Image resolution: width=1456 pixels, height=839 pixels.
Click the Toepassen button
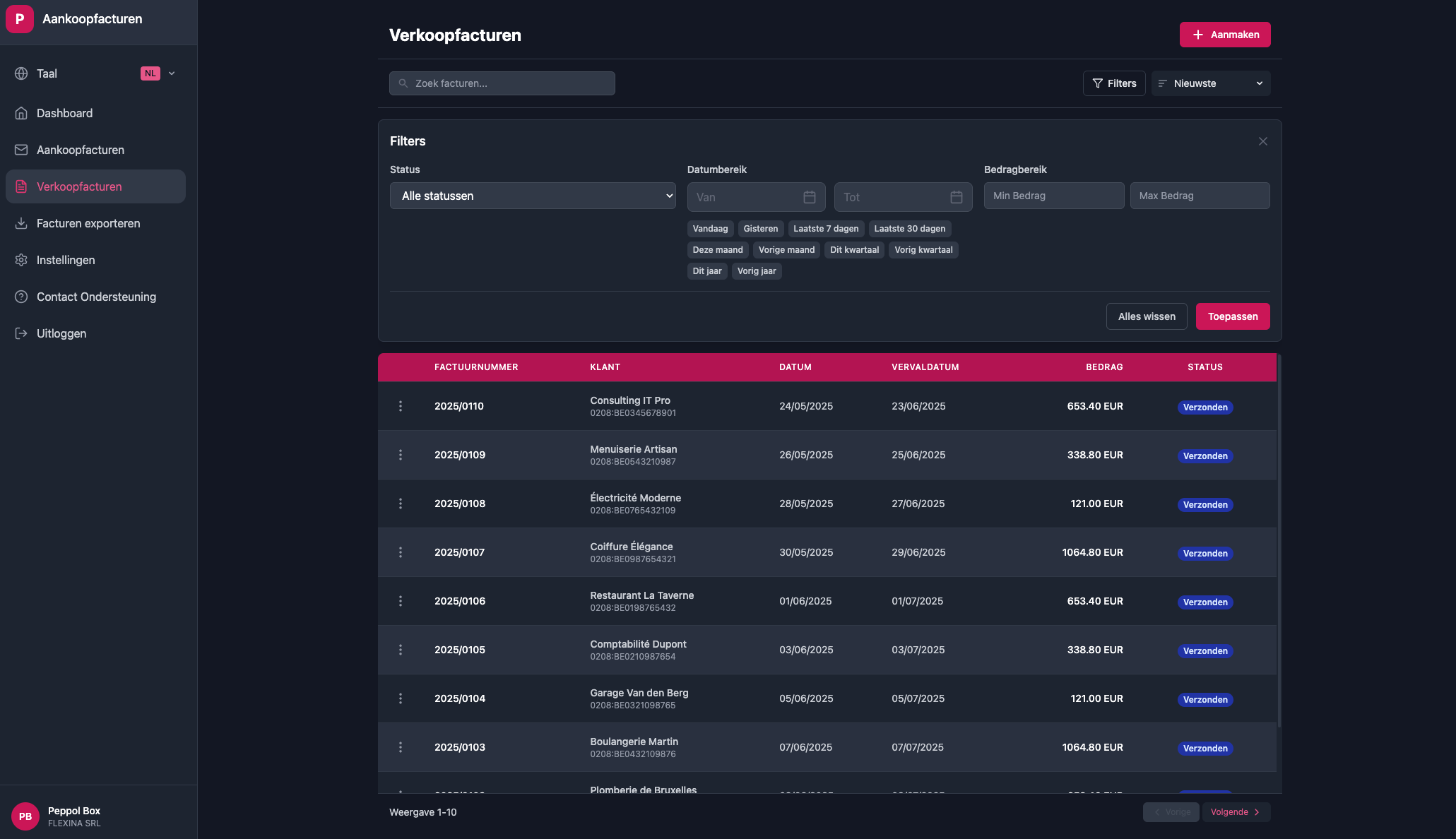tap(1233, 316)
